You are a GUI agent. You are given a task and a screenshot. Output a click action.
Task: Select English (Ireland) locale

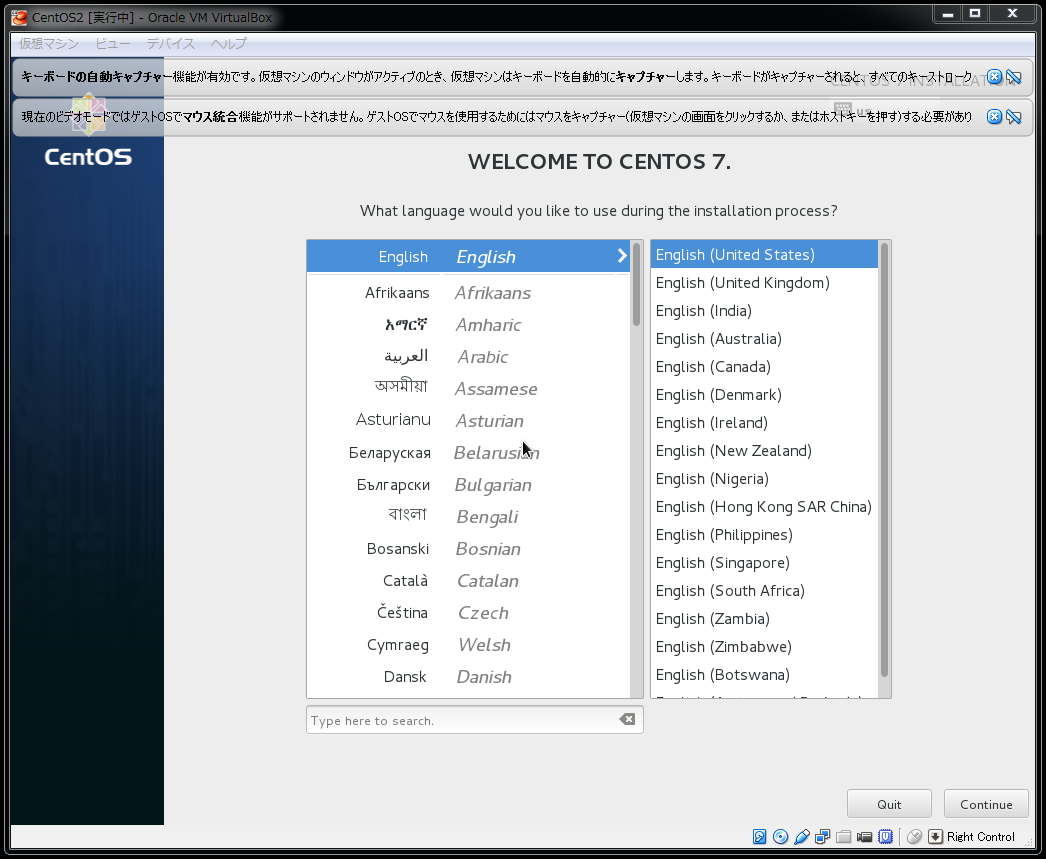click(x=764, y=423)
